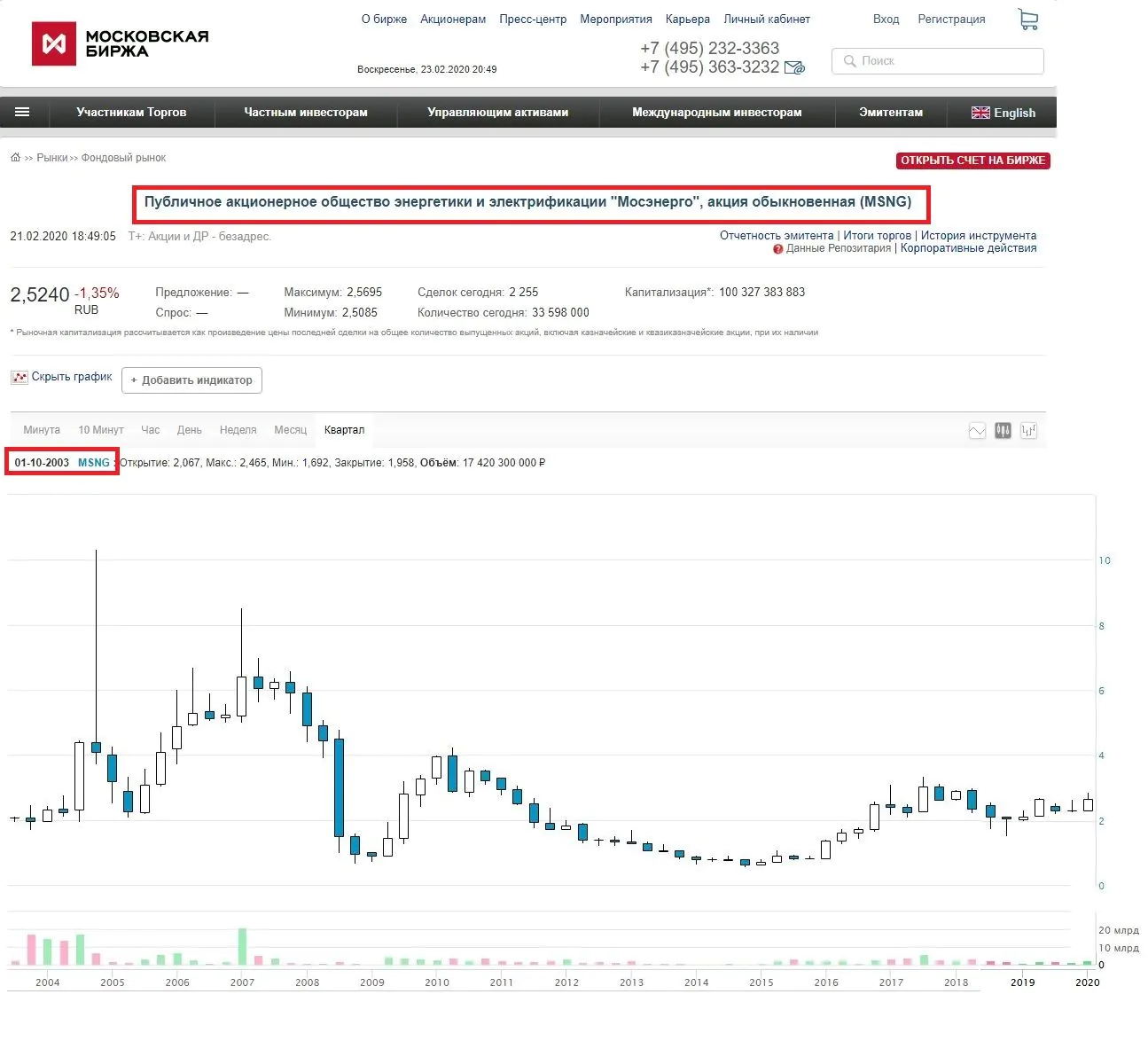
Task: Click the Добавить индикатор button
Action: click(191, 380)
